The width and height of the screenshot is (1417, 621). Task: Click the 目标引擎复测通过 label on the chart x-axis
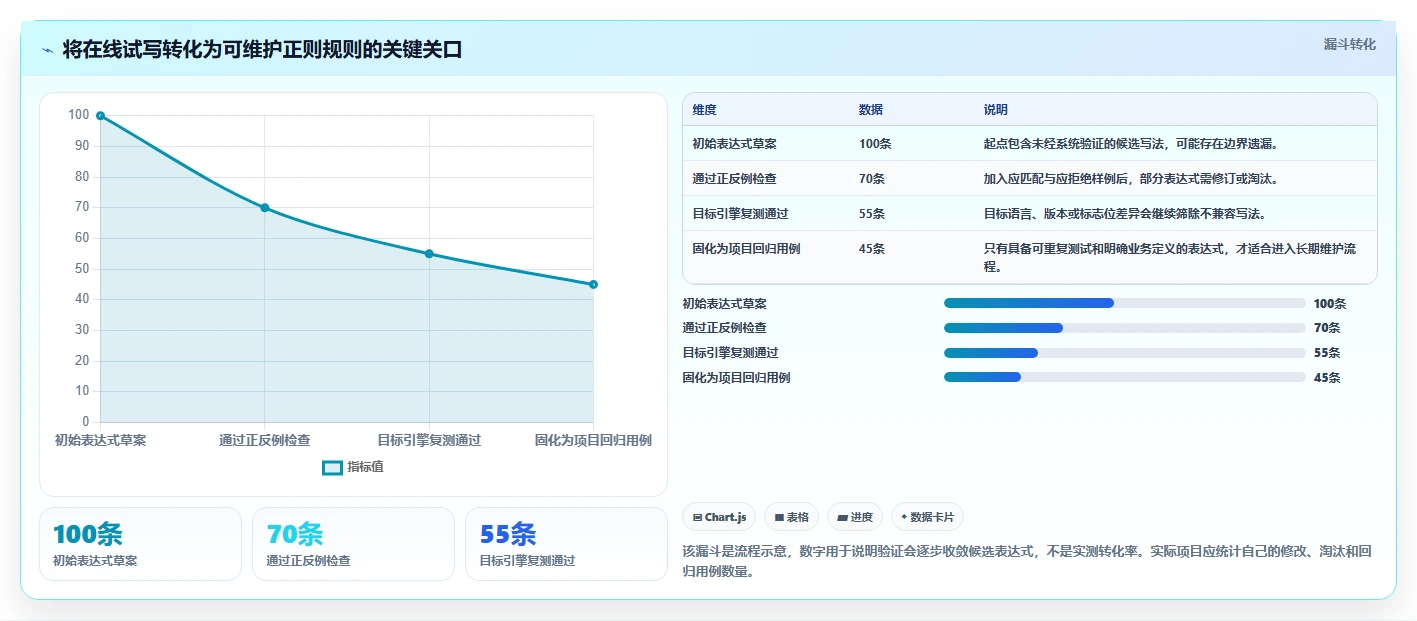pos(429,440)
